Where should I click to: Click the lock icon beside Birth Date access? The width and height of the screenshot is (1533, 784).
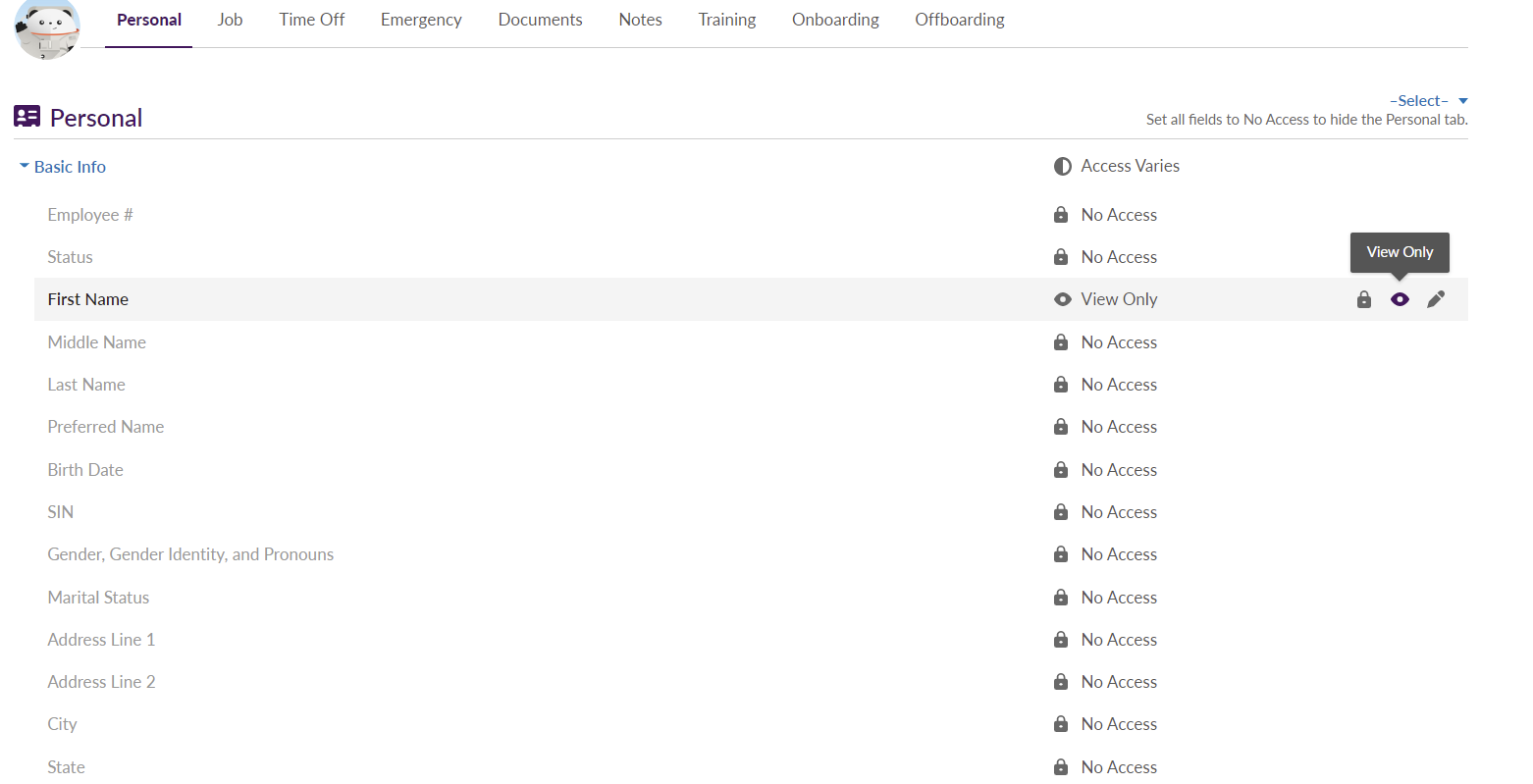(1061, 470)
